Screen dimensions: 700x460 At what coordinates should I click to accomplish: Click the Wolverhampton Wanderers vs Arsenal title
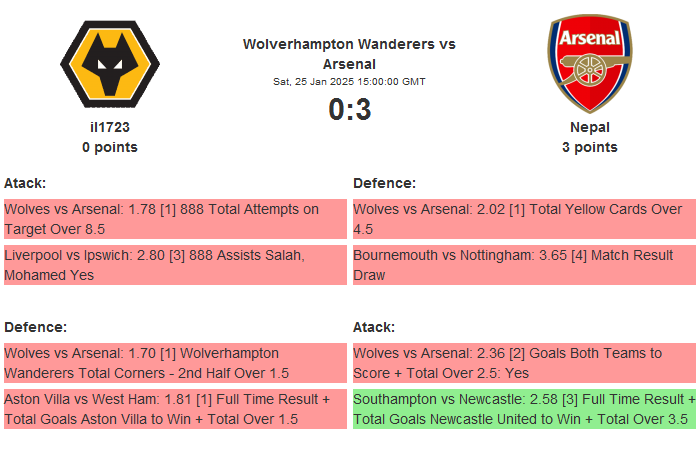click(x=349, y=54)
